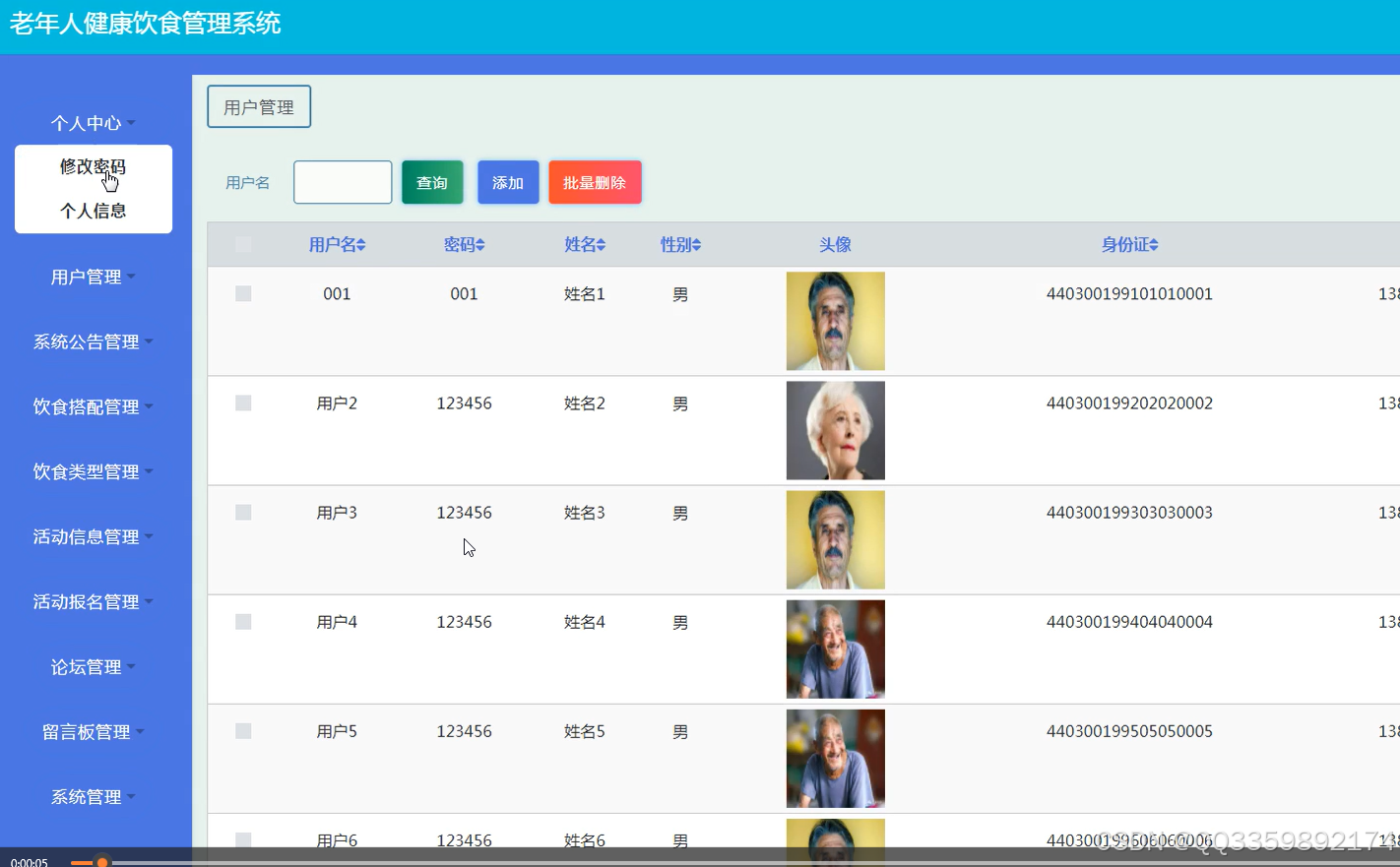This screenshot has width=1400, height=867.
Task: Click the name cell 姓名1
Action: [x=585, y=294]
